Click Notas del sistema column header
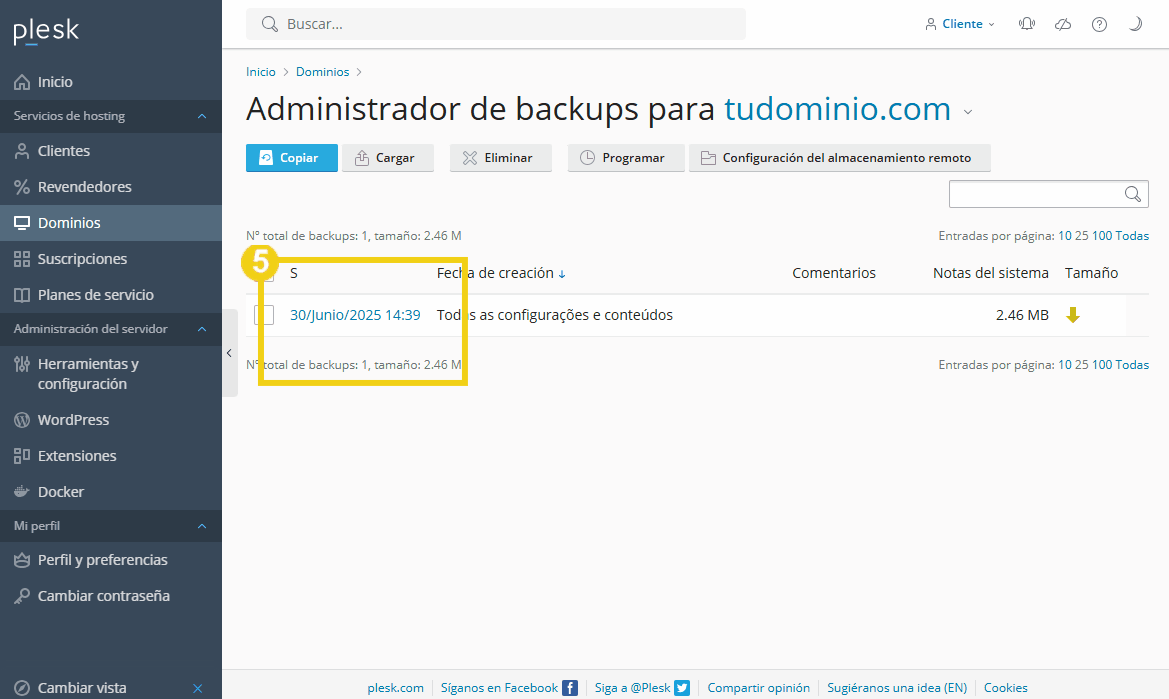 pyautogui.click(x=990, y=273)
